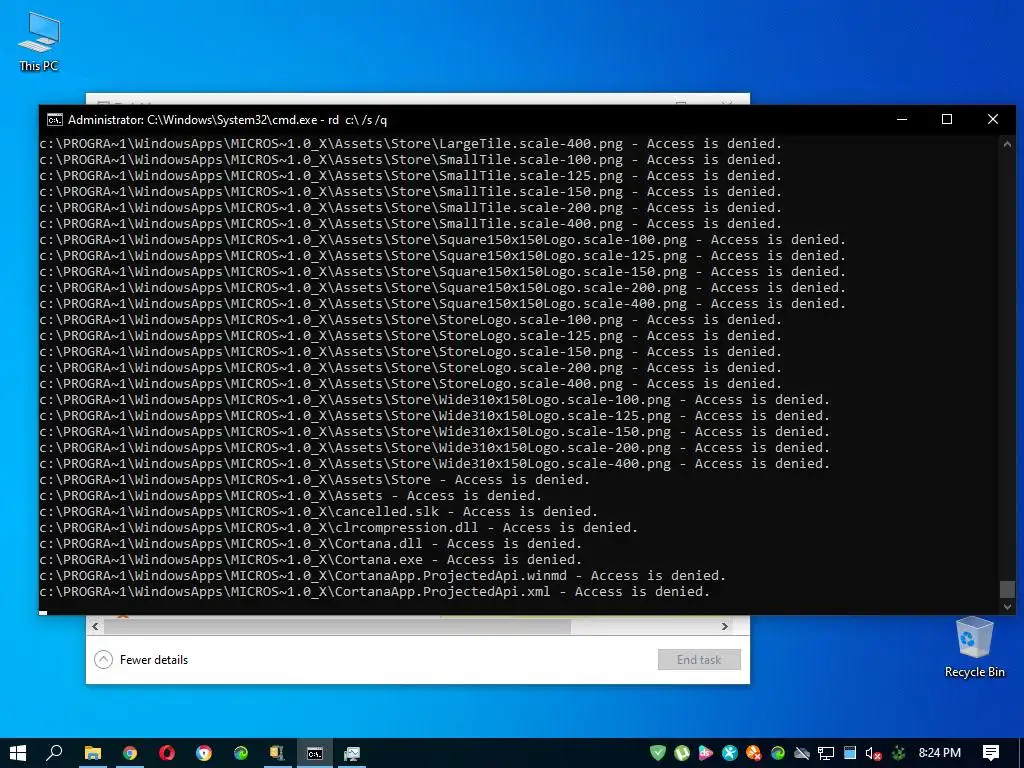This screenshot has width=1024, height=768.
Task: Open the Action Center notifications icon
Action: (x=991, y=753)
